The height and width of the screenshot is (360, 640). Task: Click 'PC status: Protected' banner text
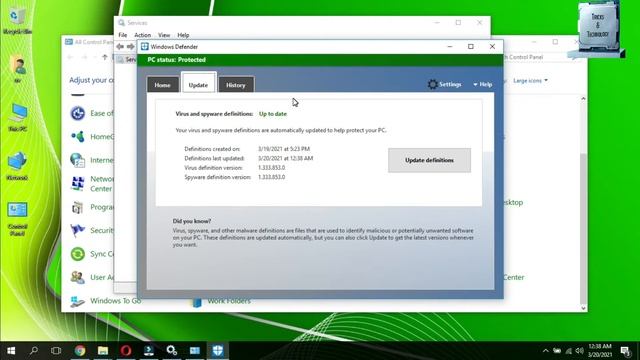(177, 60)
